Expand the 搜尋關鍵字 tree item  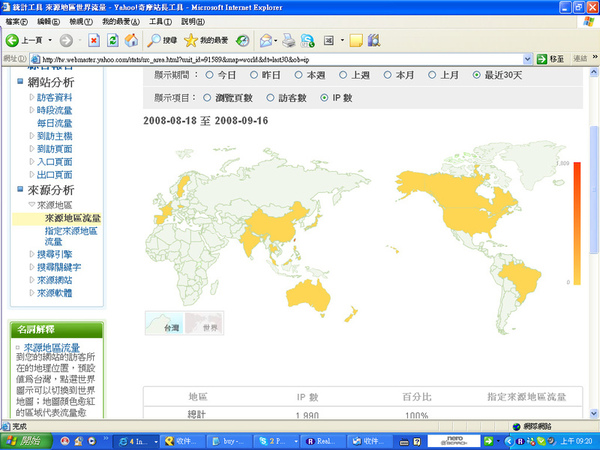(x=33, y=268)
